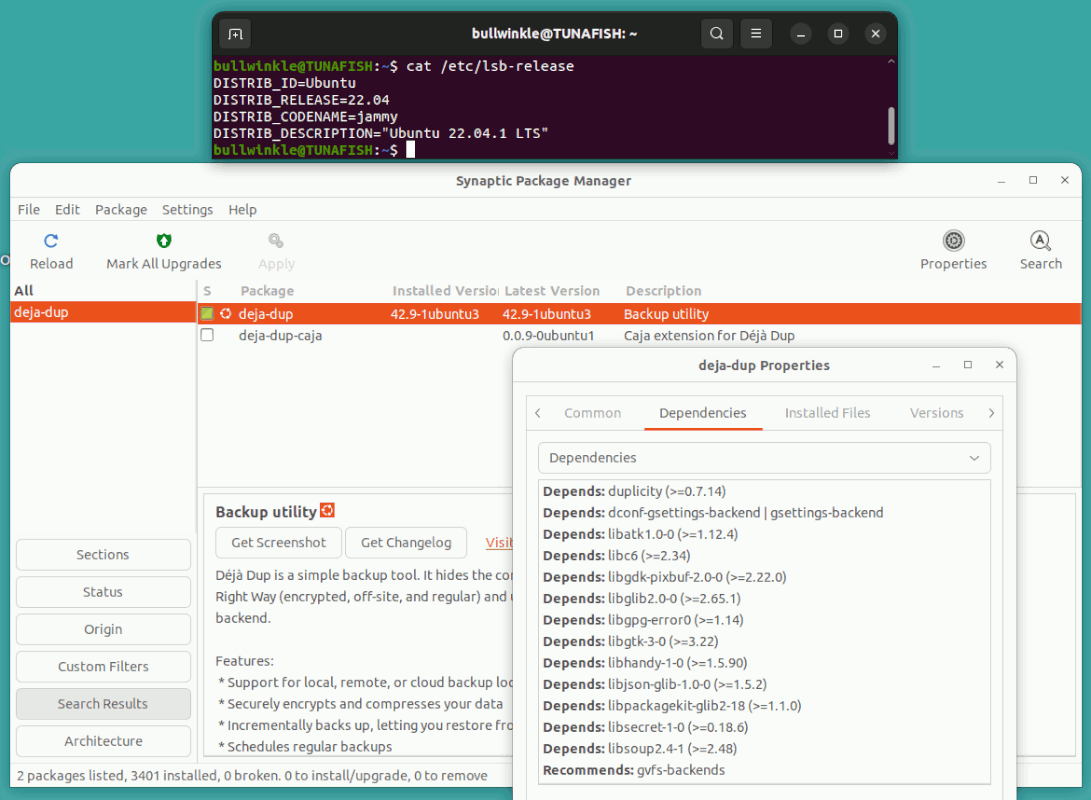The image size is (1091, 800).
Task: Open the Help menu
Action: 242,209
